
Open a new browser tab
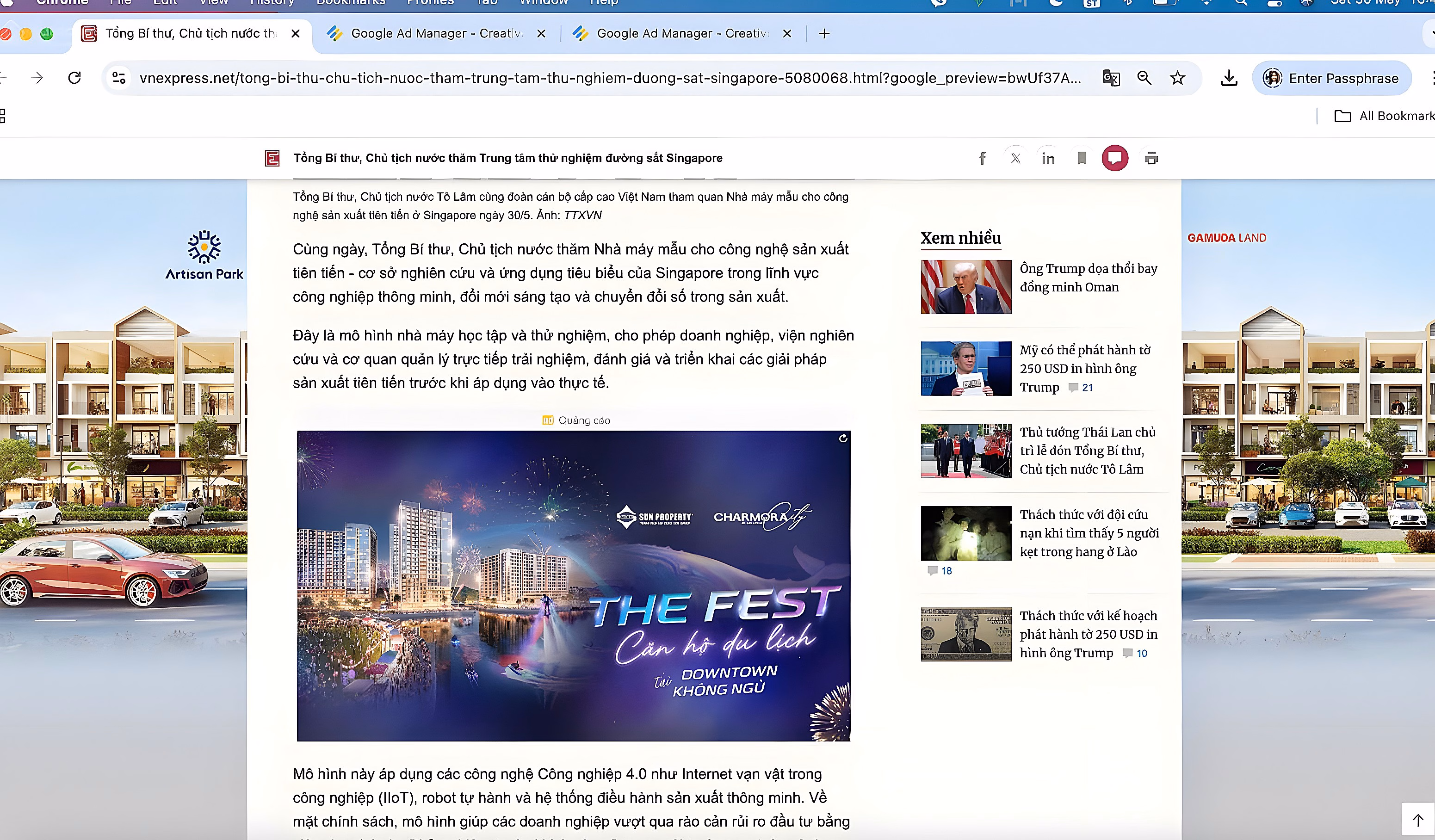(x=824, y=34)
